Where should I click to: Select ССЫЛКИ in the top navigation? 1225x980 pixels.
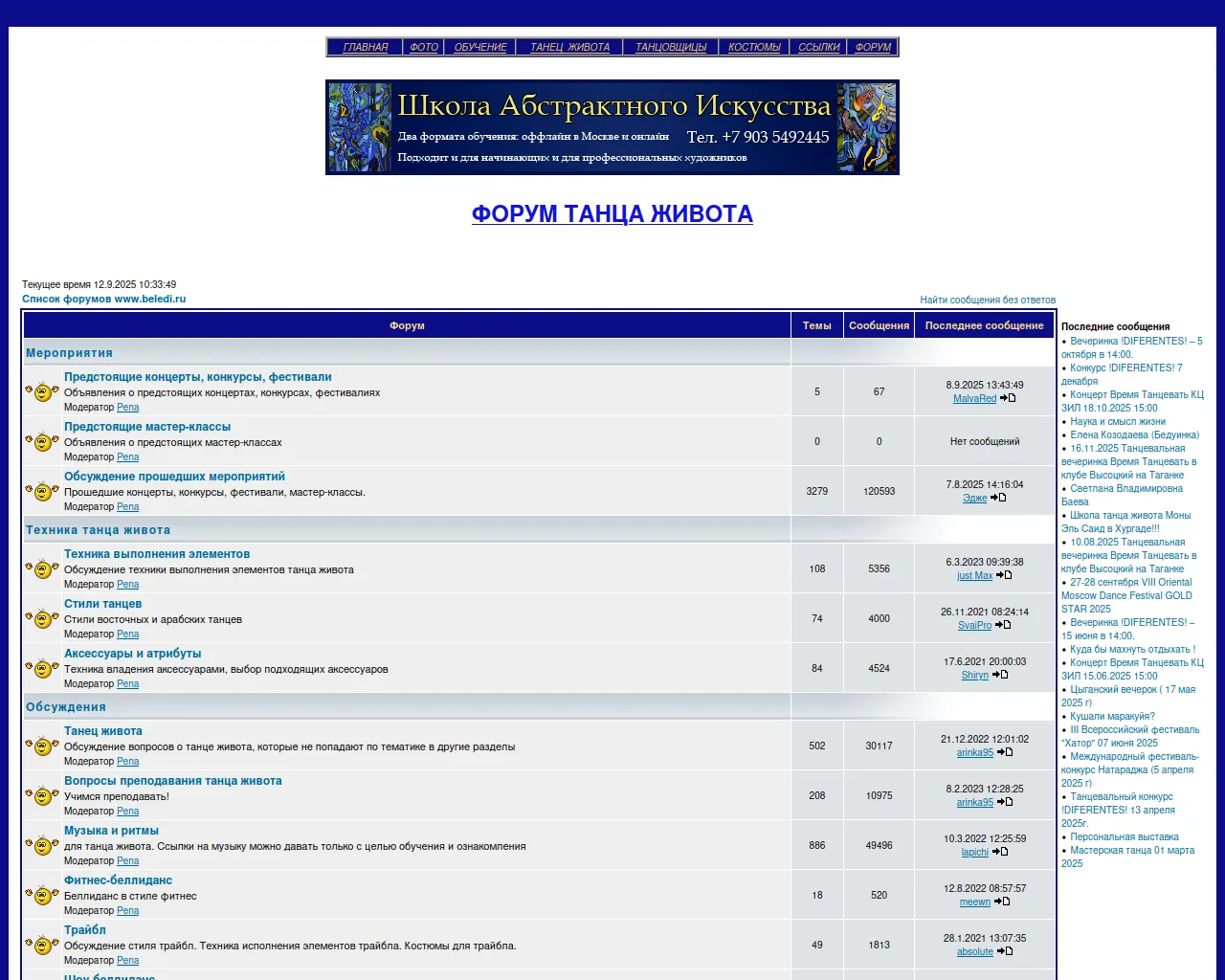[x=819, y=47]
